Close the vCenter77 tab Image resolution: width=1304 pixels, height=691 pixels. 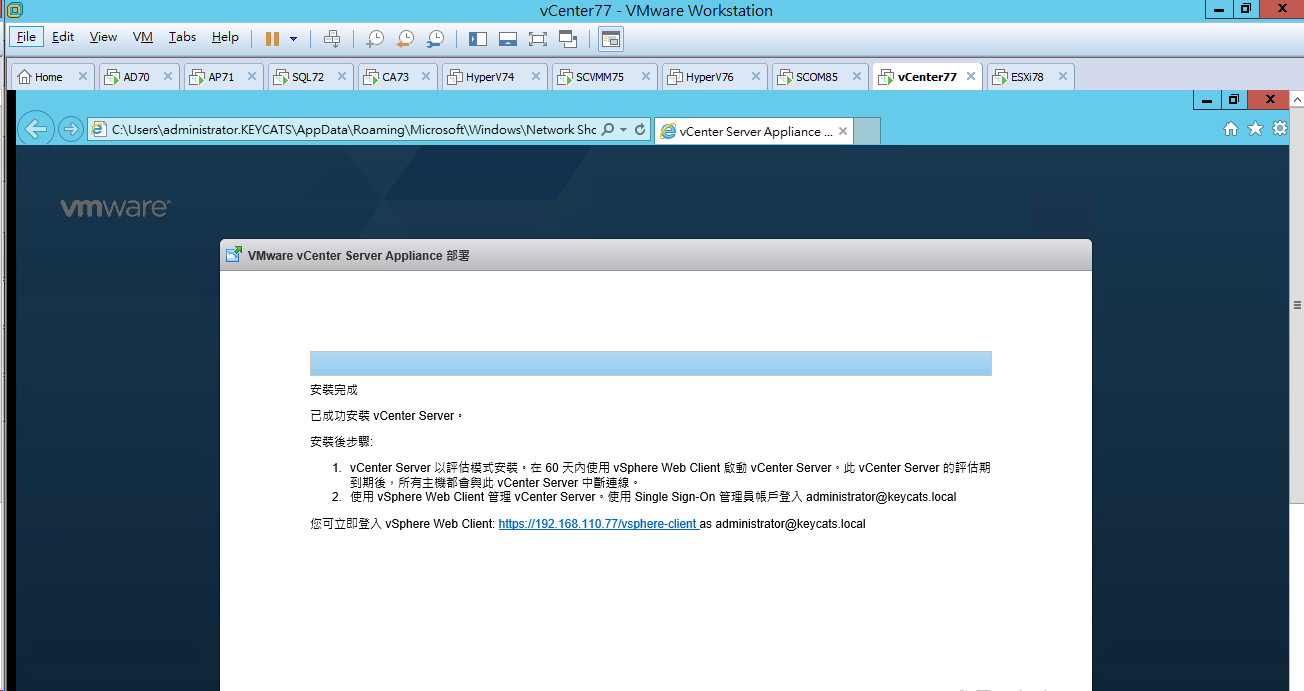click(x=970, y=76)
